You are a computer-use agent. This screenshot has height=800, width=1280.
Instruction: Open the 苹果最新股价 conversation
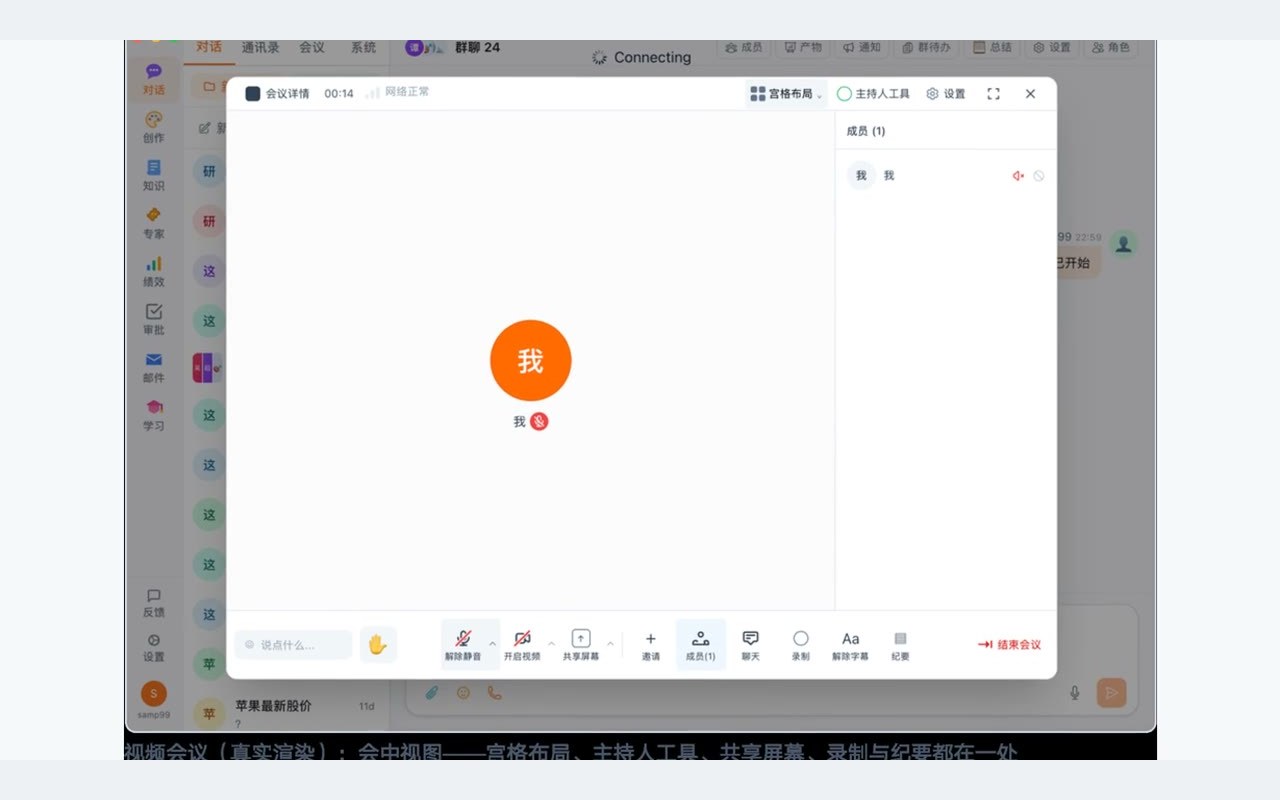pos(287,713)
